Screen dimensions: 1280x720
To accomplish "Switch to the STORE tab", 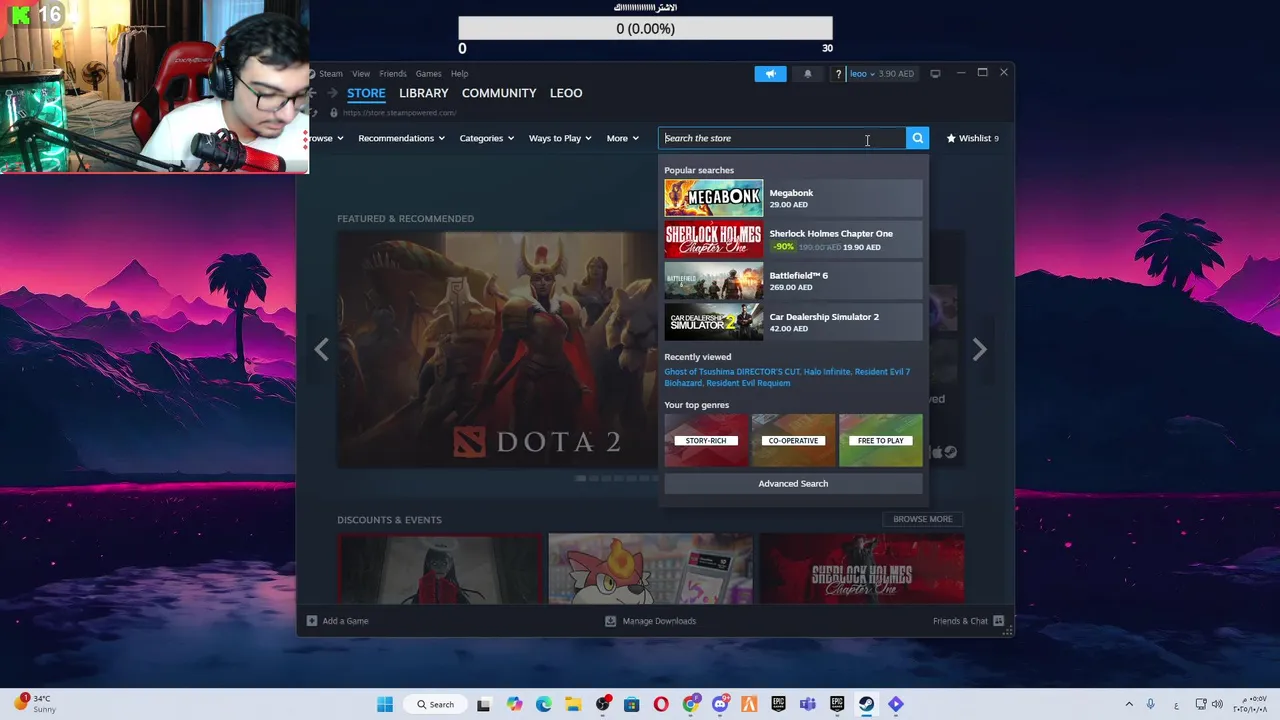I will (366, 93).
